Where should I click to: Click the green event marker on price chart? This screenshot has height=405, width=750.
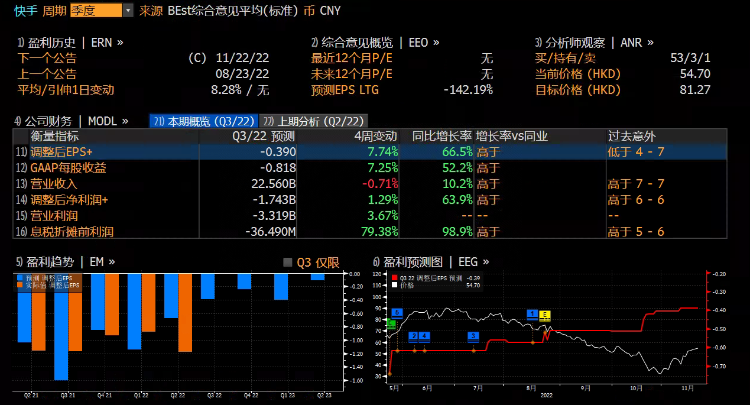(x=391, y=324)
